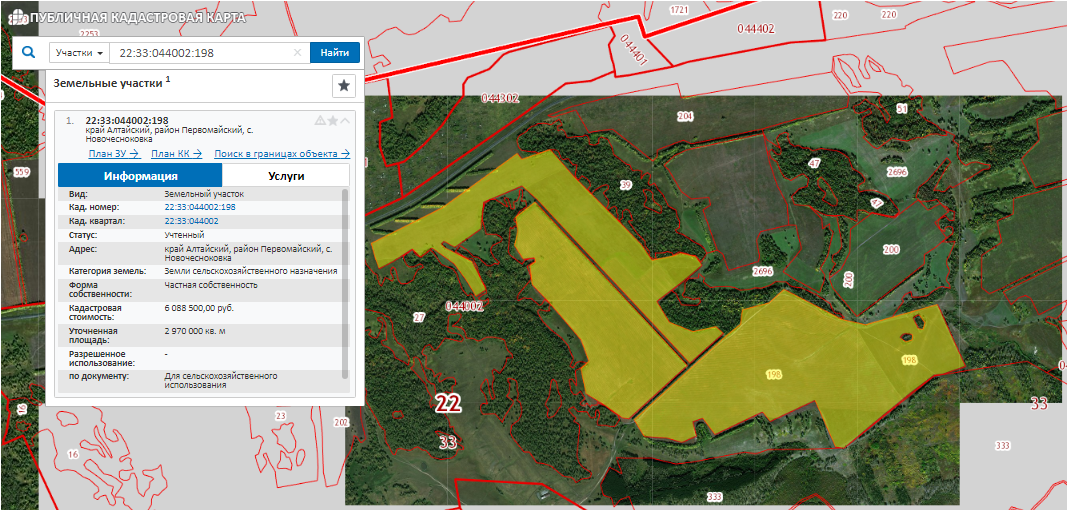Click map quarter label 044402
Screen dimensions: 1068x511
pyautogui.click(x=755, y=29)
